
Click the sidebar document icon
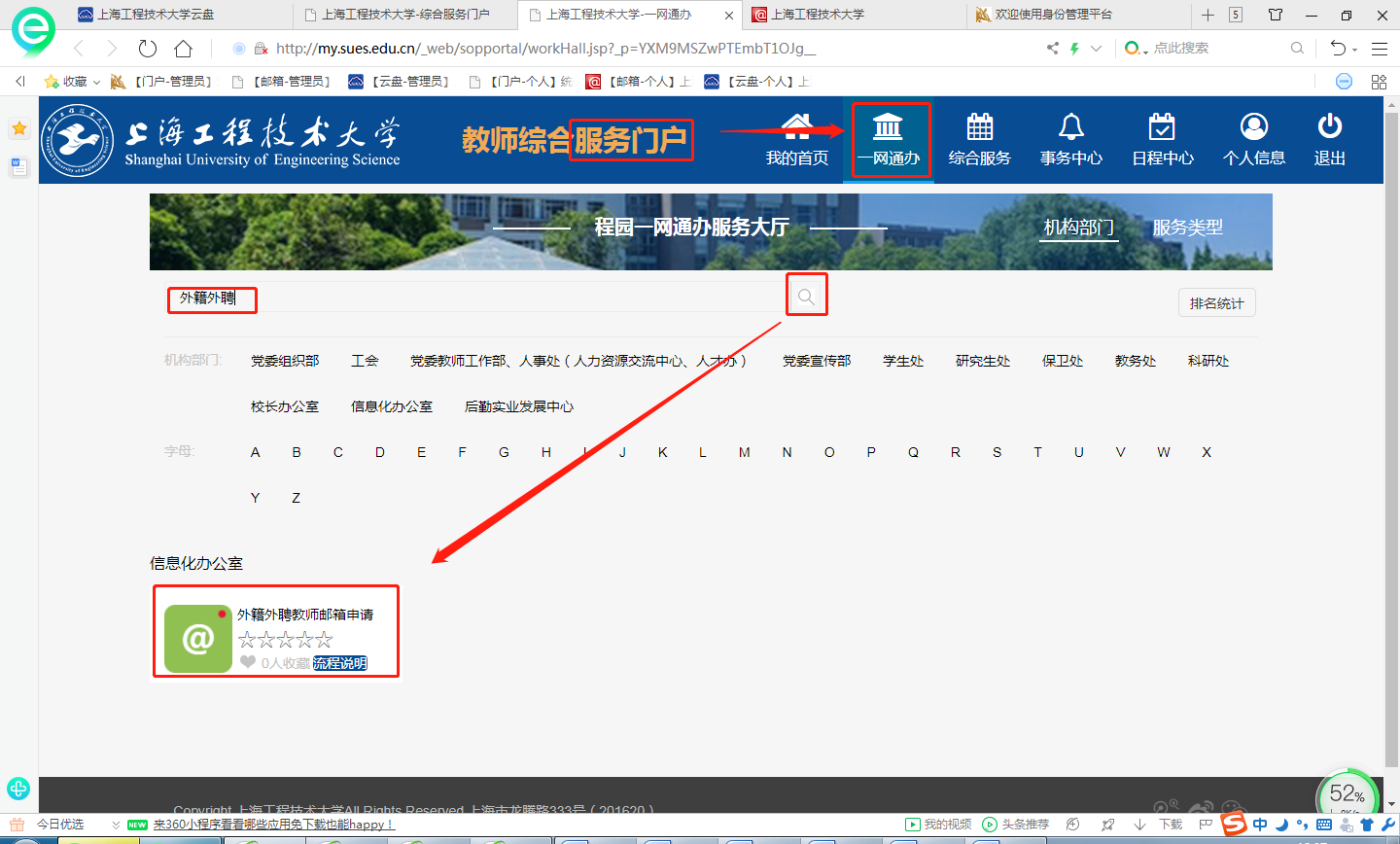(18, 167)
